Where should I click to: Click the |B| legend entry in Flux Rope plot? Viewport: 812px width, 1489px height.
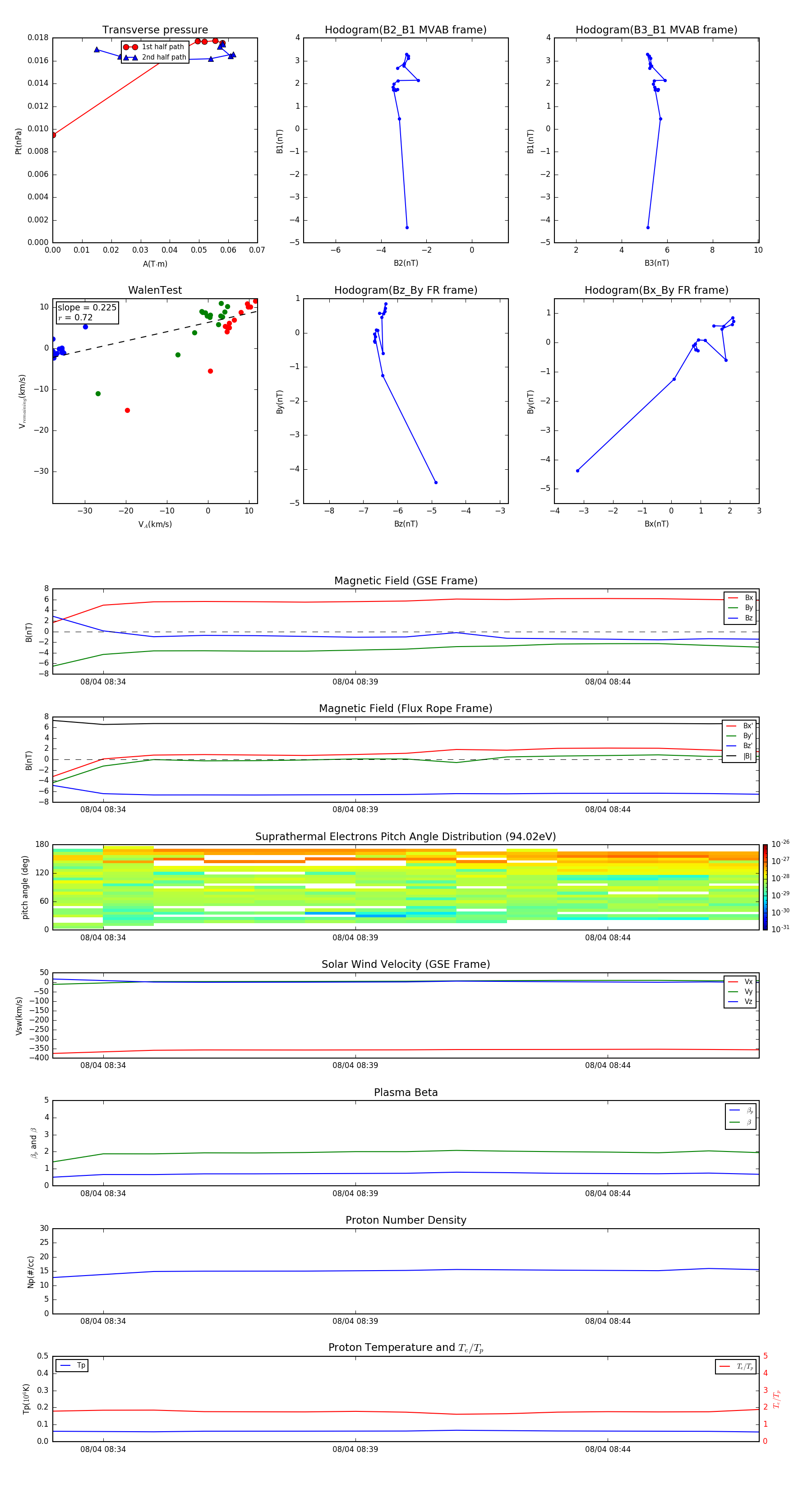[739, 756]
